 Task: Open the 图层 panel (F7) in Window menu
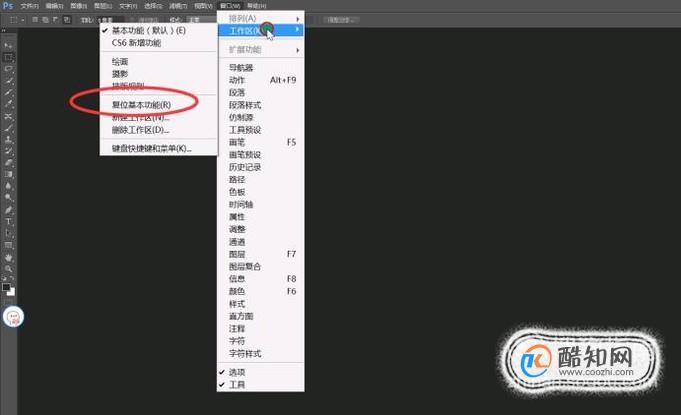(x=261, y=254)
